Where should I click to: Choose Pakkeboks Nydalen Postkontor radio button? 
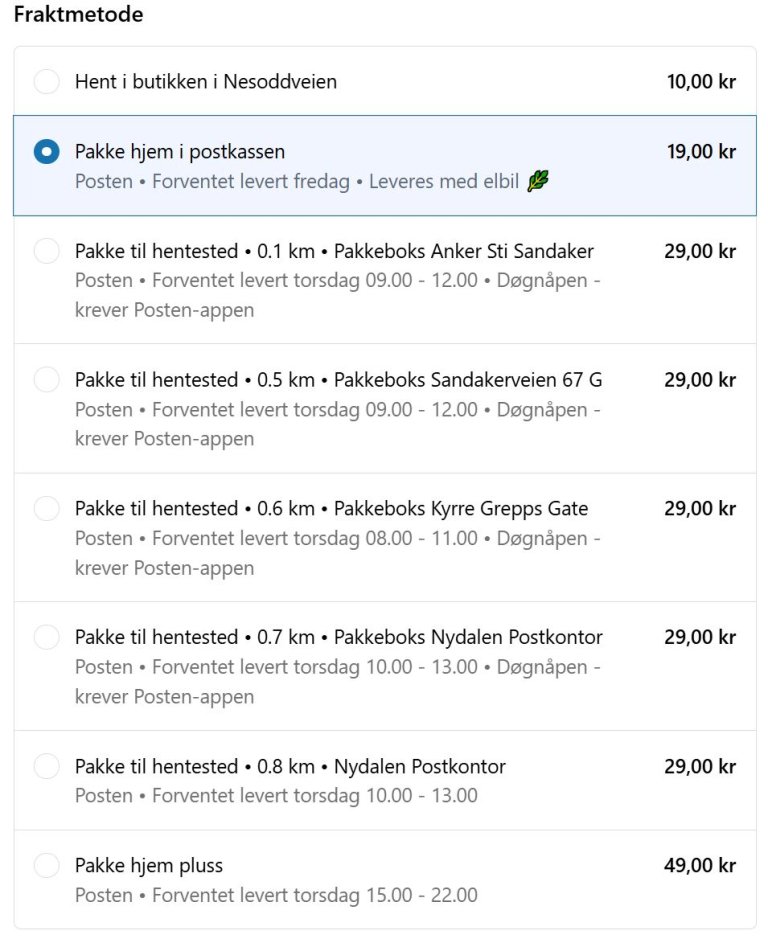[x=47, y=637]
